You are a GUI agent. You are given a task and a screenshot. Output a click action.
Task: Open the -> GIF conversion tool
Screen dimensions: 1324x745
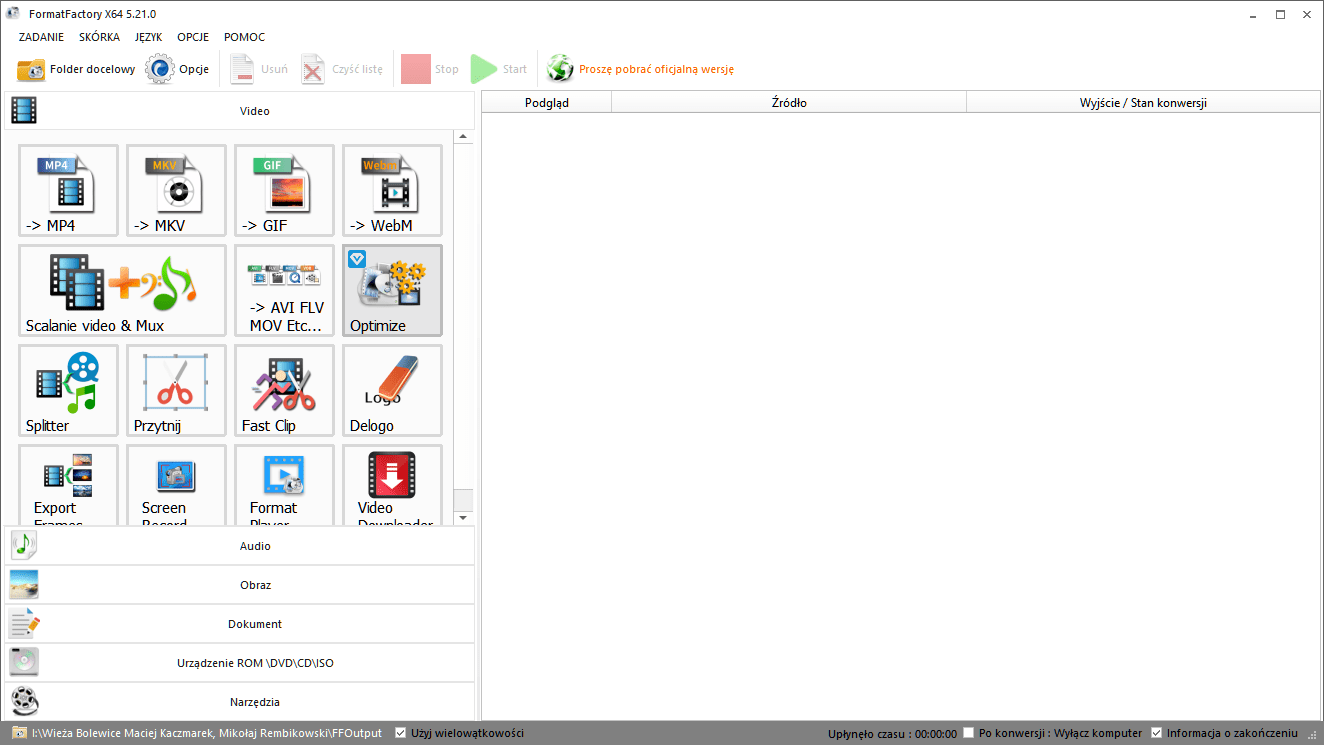coord(284,190)
